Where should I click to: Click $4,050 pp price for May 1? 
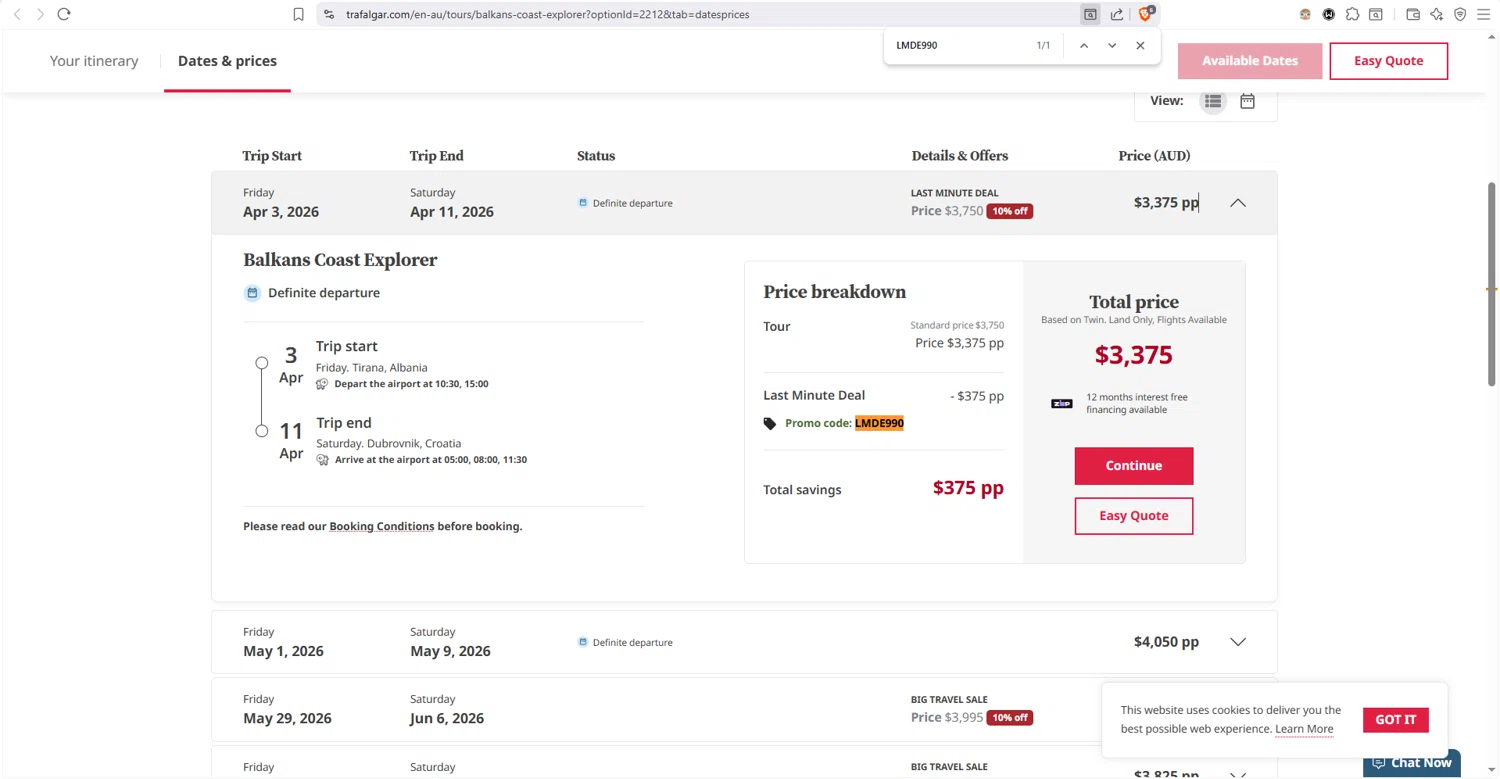point(1166,642)
